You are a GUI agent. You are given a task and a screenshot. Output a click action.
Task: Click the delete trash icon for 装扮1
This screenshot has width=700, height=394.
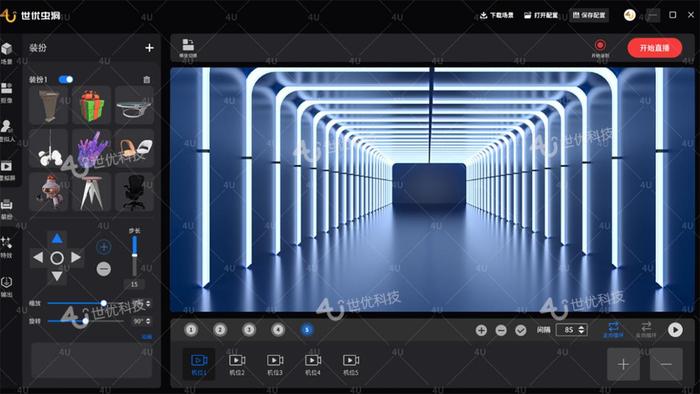[x=146, y=79]
